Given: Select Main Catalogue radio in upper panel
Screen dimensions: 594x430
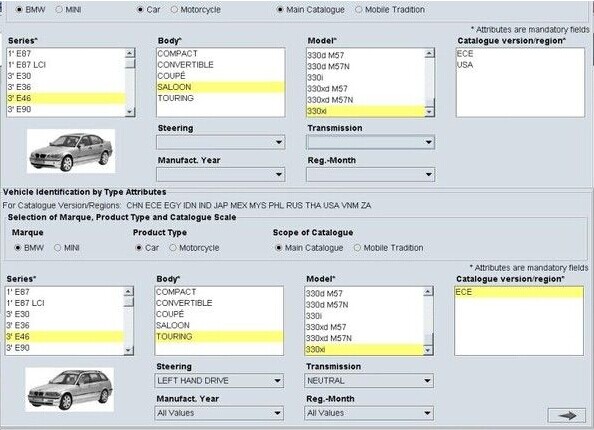Looking at the screenshot, I should point(280,10).
